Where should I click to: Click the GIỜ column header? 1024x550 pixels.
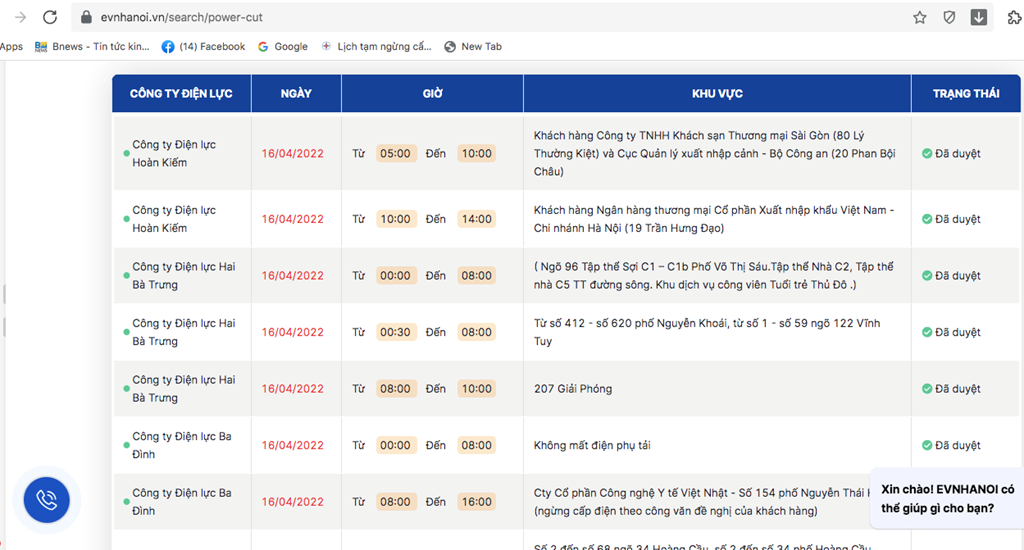(x=432, y=93)
